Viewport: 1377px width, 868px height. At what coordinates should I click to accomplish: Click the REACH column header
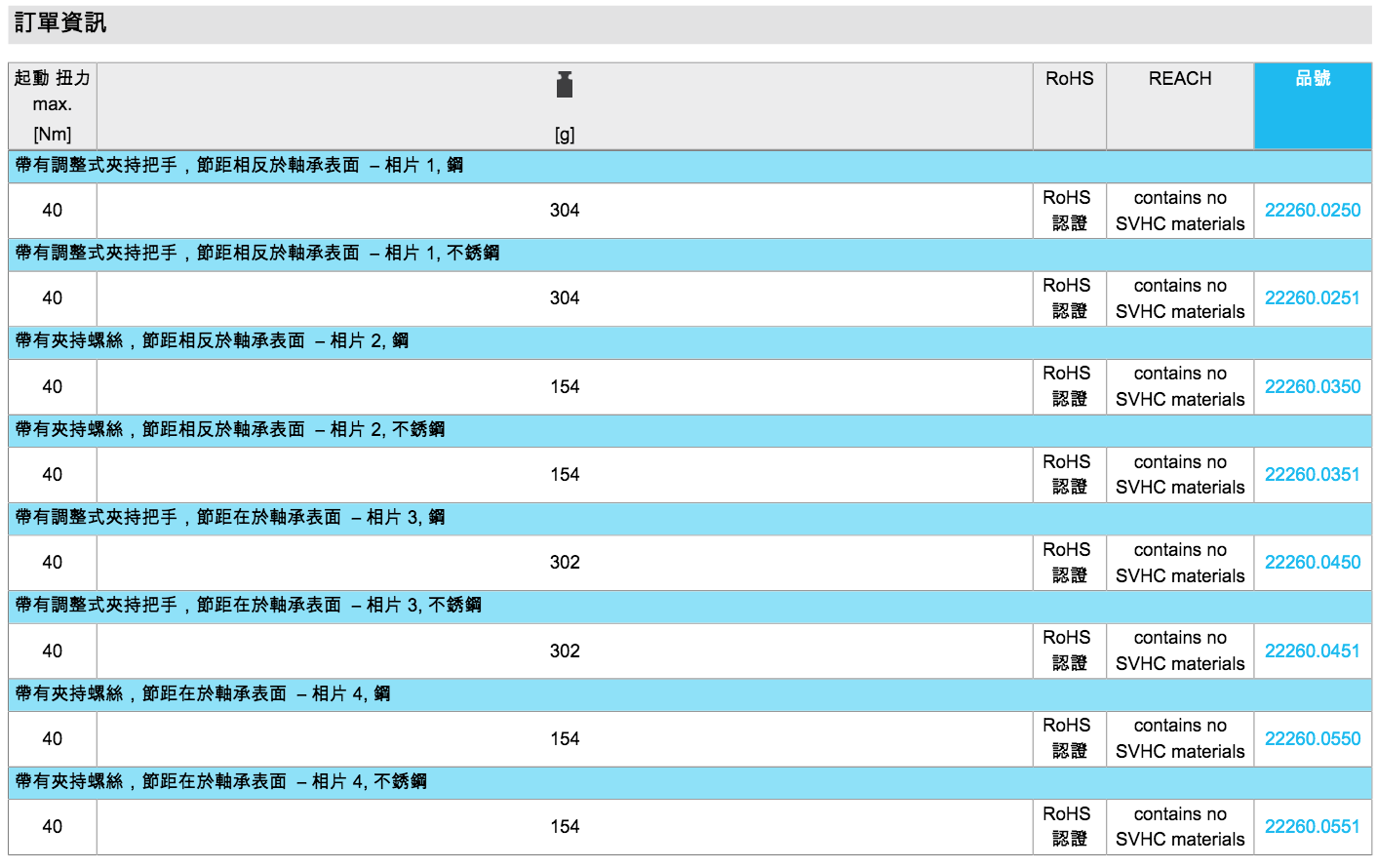point(1179,79)
